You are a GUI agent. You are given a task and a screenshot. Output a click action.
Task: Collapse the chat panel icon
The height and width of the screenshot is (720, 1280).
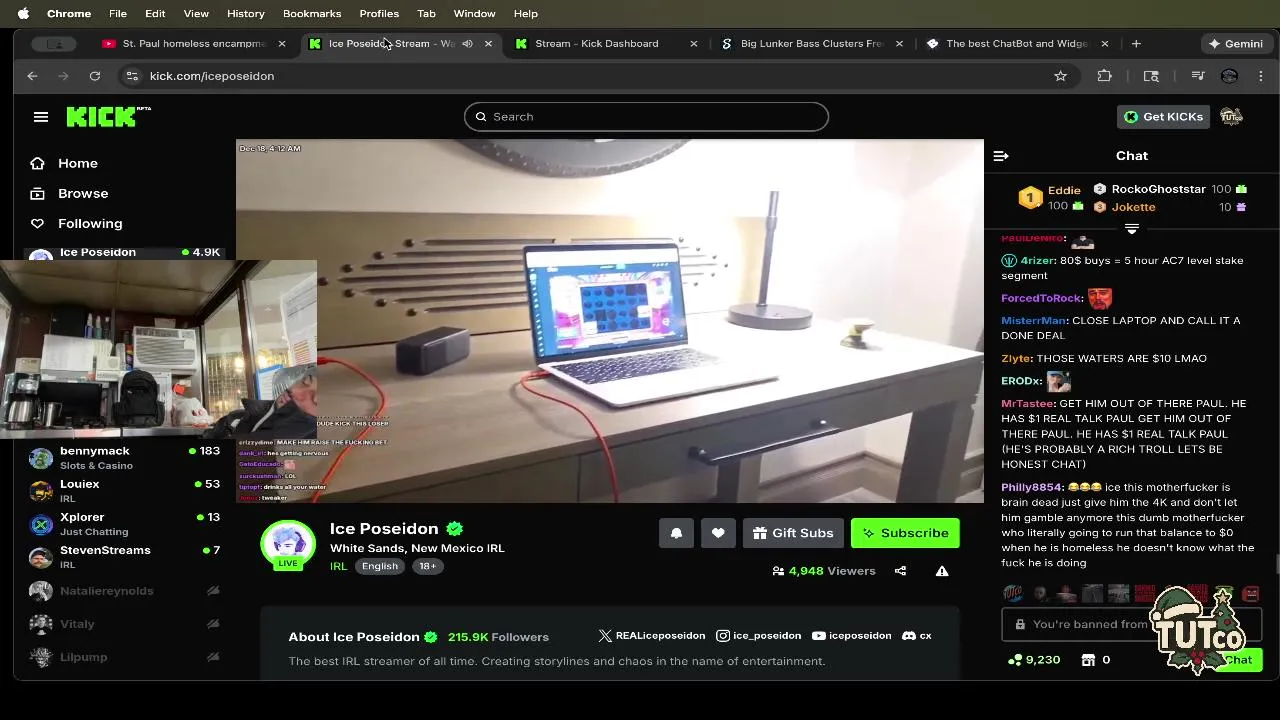(x=1001, y=156)
